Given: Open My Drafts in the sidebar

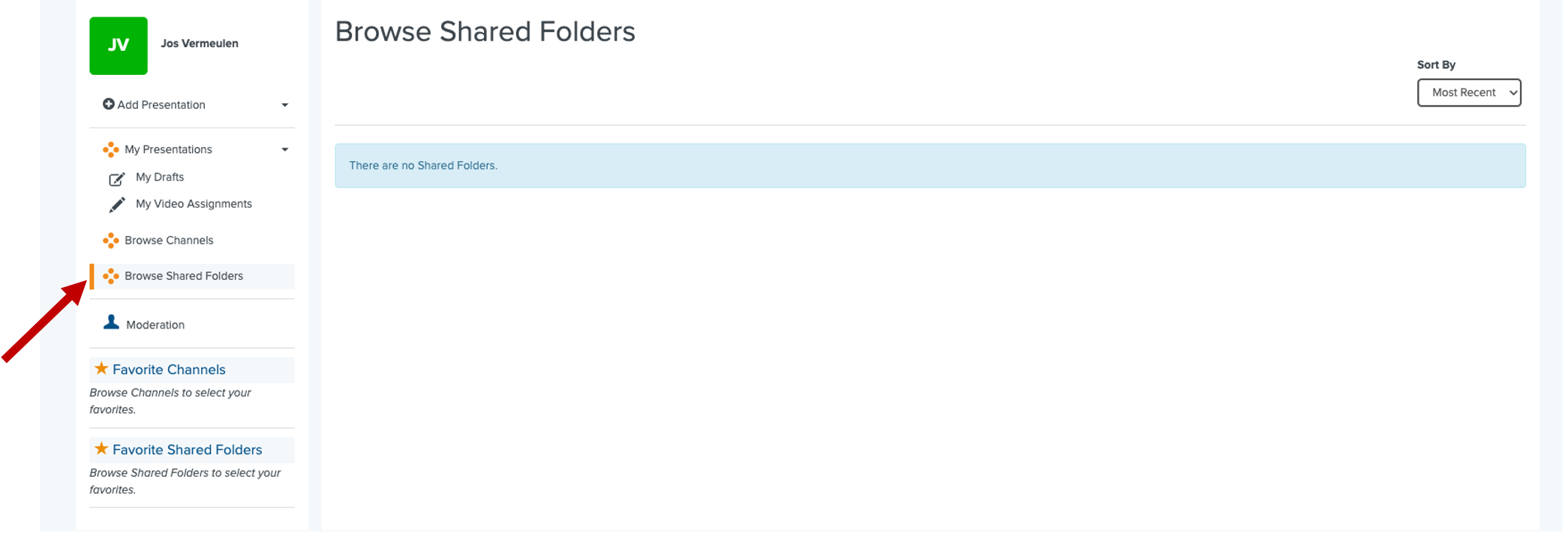Looking at the screenshot, I should [160, 178].
